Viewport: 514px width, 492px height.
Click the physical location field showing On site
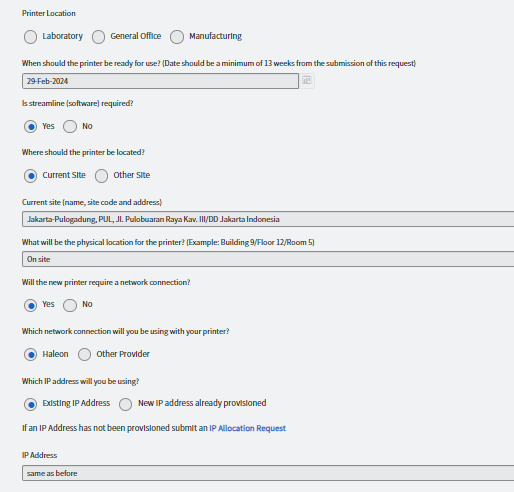click(268, 259)
